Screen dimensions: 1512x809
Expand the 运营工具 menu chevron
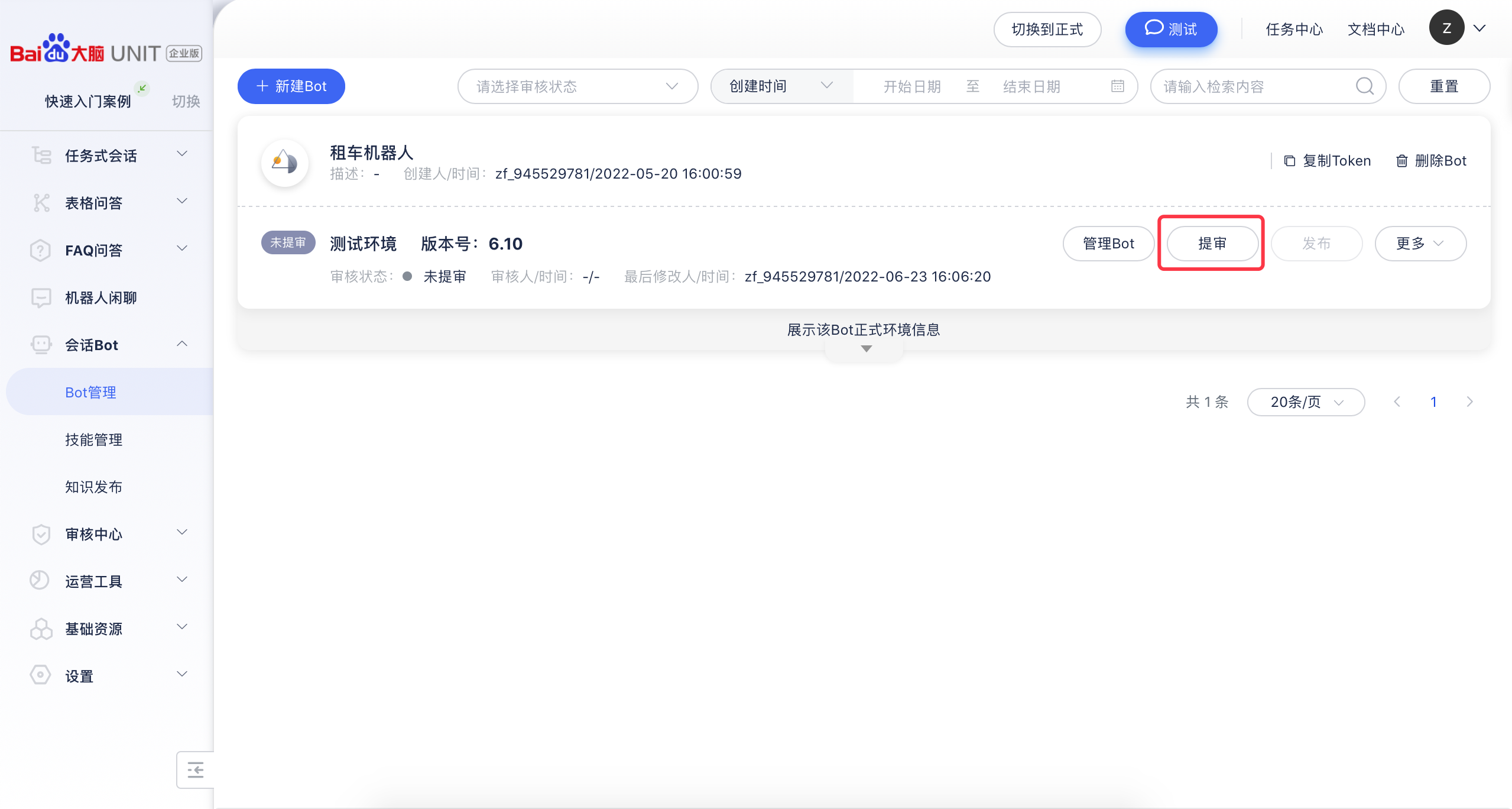(183, 580)
